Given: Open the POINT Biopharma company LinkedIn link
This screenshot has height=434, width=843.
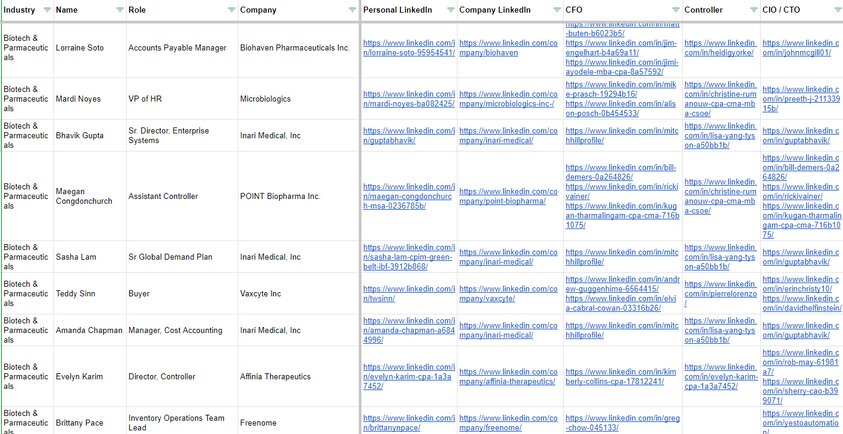Looking at the screenshot, I should coord(508,196).
